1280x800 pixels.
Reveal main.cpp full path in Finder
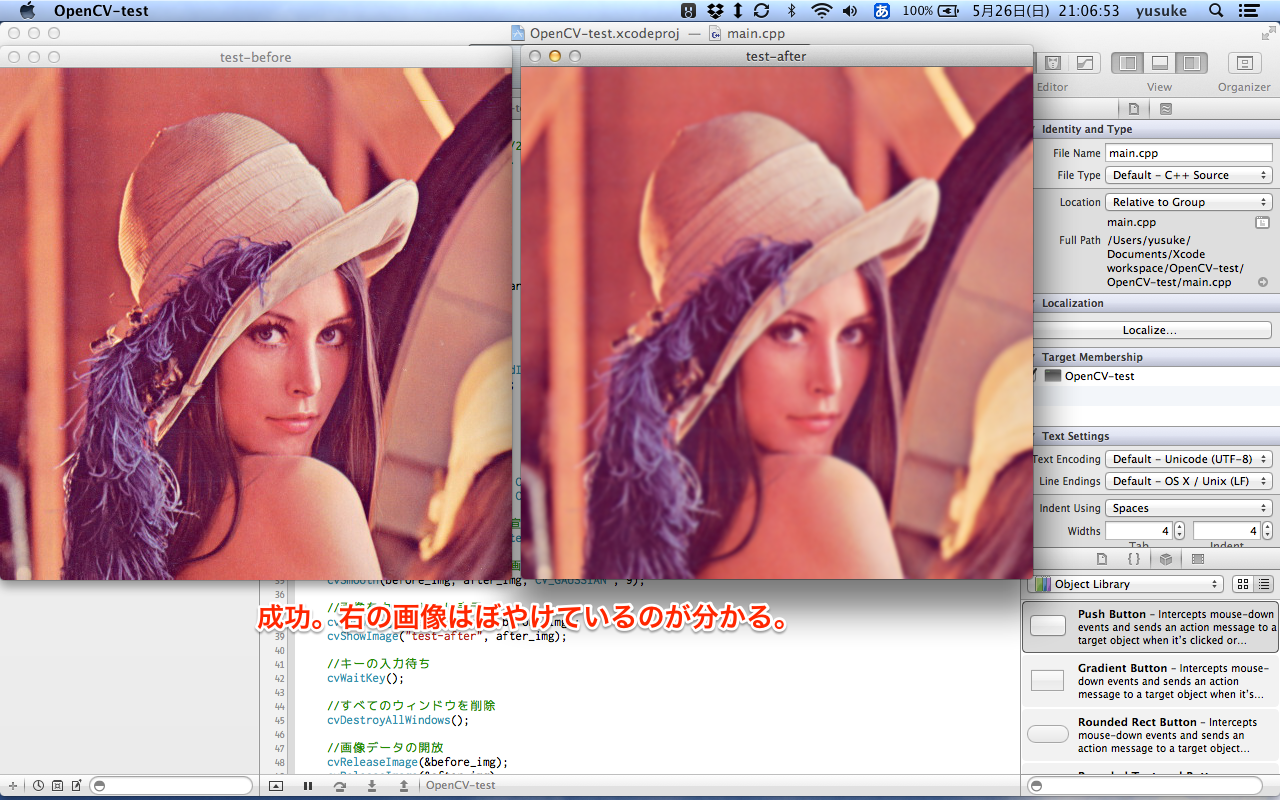pos(1263,282)
